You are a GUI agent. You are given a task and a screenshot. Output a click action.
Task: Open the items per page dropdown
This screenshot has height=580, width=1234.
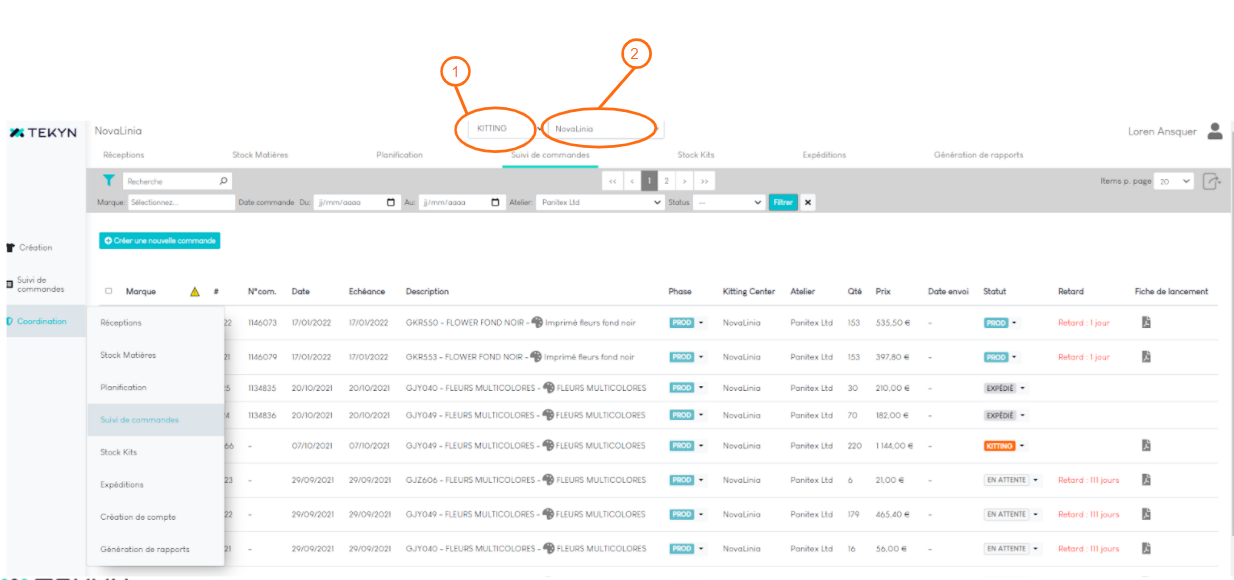[x=1174, y=181]
